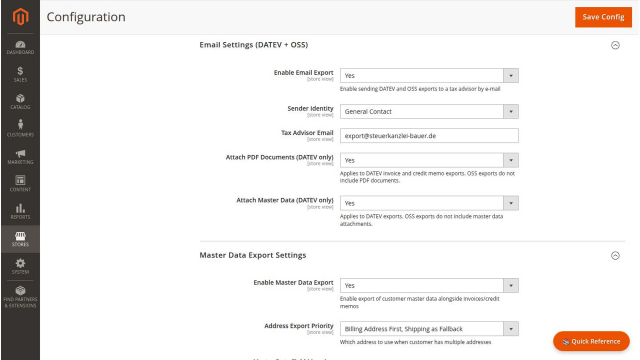The image size is (640, 360).
Task: Click the Email Settings (DATEV + OSS) heading
Action: pos(253,45)
